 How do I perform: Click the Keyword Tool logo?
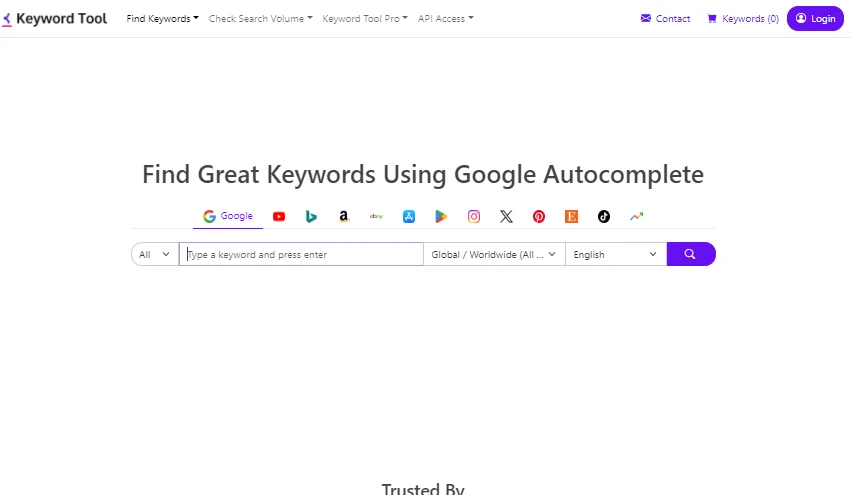coord(54,18)
